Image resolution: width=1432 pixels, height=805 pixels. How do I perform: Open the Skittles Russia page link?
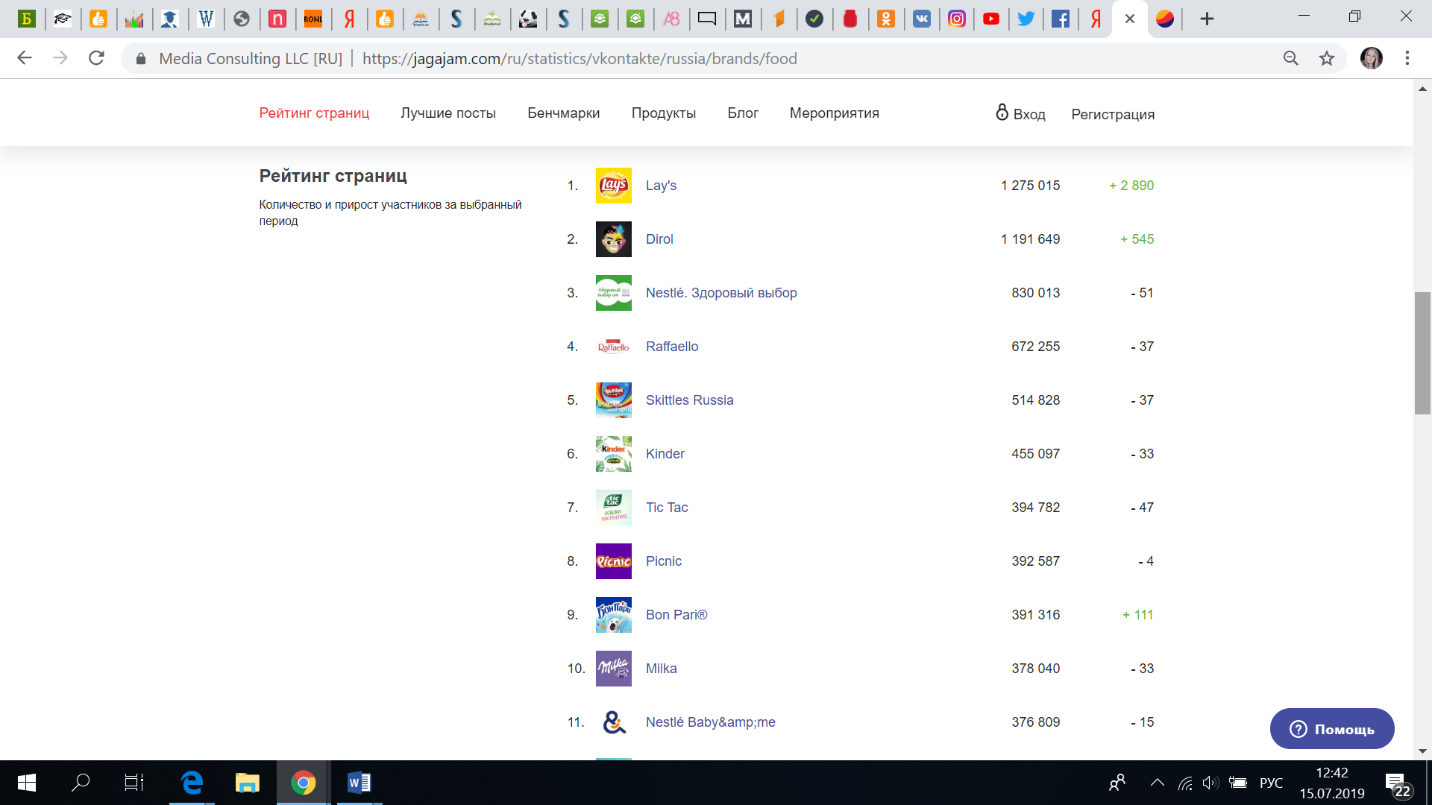click(x=690, y=400)
